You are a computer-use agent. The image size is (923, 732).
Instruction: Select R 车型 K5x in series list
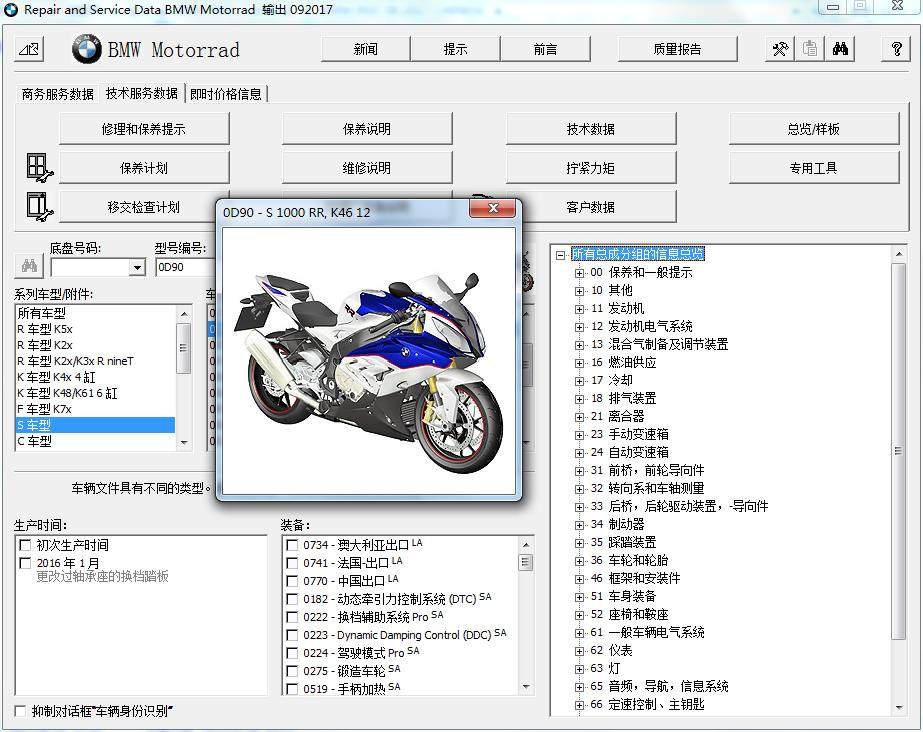click(x=95, y=329)
